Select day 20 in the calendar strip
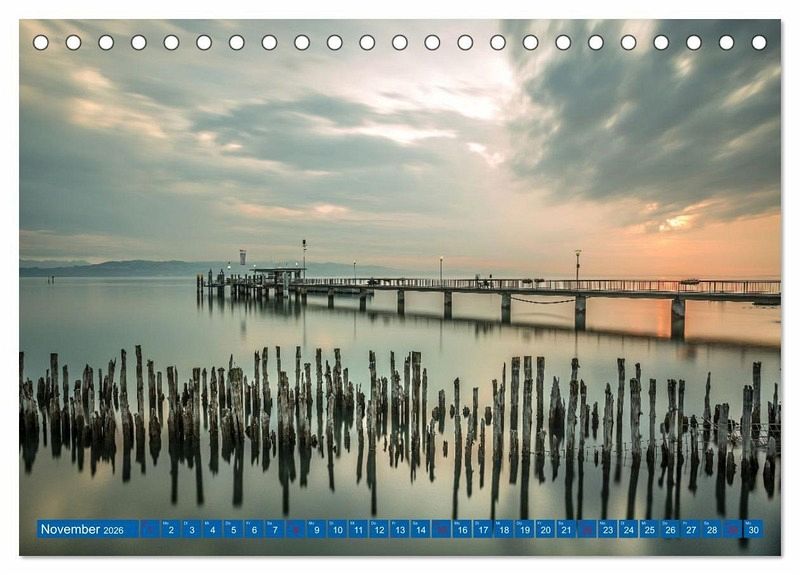This screenshot has width=800, height=575. click(x=546, y=529)
